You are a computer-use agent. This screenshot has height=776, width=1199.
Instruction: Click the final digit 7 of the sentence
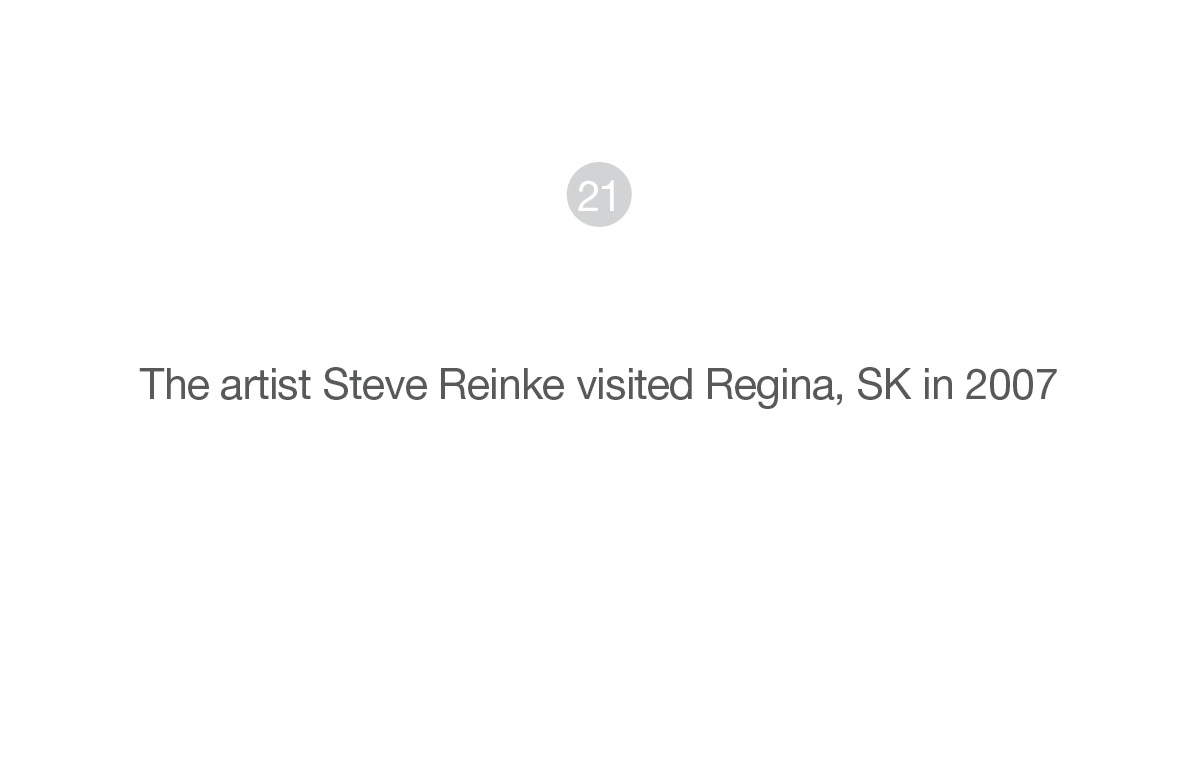[1047, 384]
